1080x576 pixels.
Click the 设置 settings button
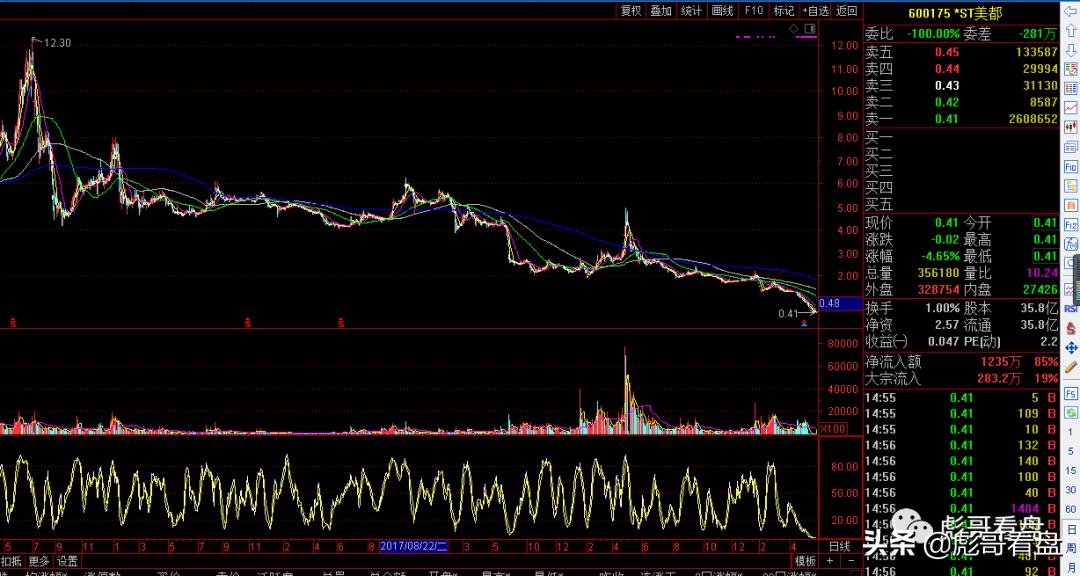tap(68, 561)
